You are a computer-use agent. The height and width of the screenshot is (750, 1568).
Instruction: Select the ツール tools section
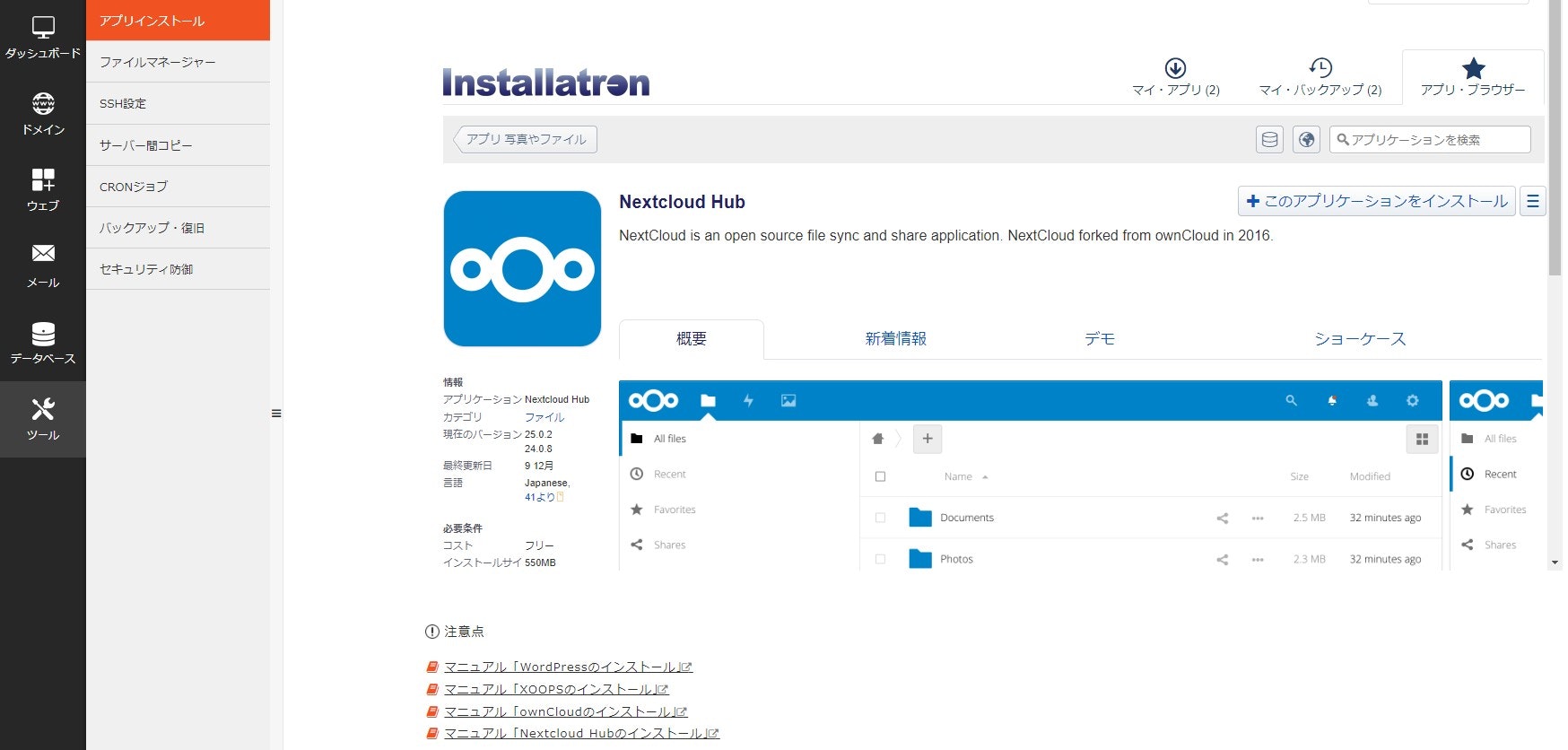(x=43, y=419)
